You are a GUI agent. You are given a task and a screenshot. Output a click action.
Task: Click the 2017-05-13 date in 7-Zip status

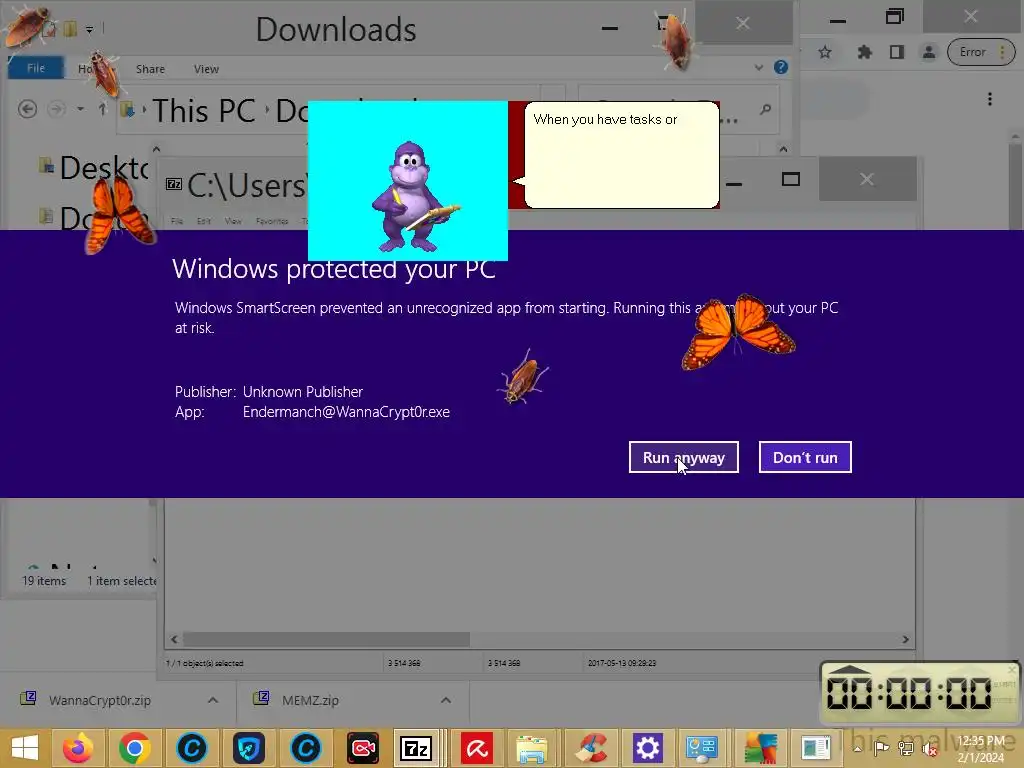coord(622,663)
